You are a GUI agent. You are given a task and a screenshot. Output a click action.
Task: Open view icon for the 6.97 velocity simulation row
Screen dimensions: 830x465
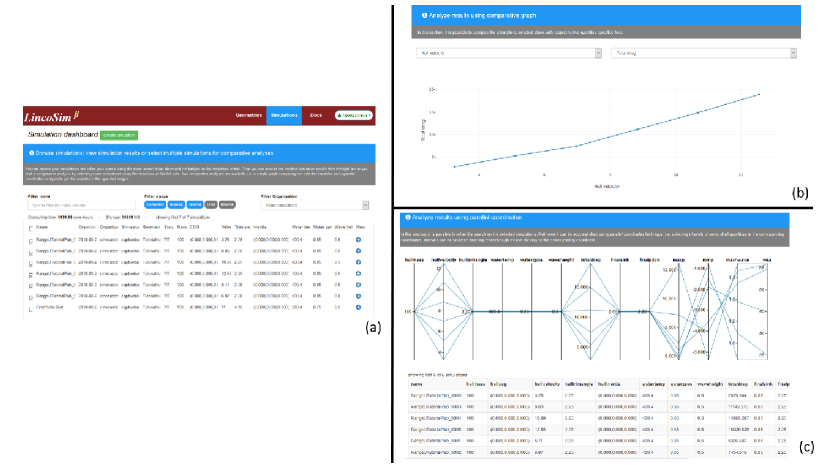tap(358, 296)
